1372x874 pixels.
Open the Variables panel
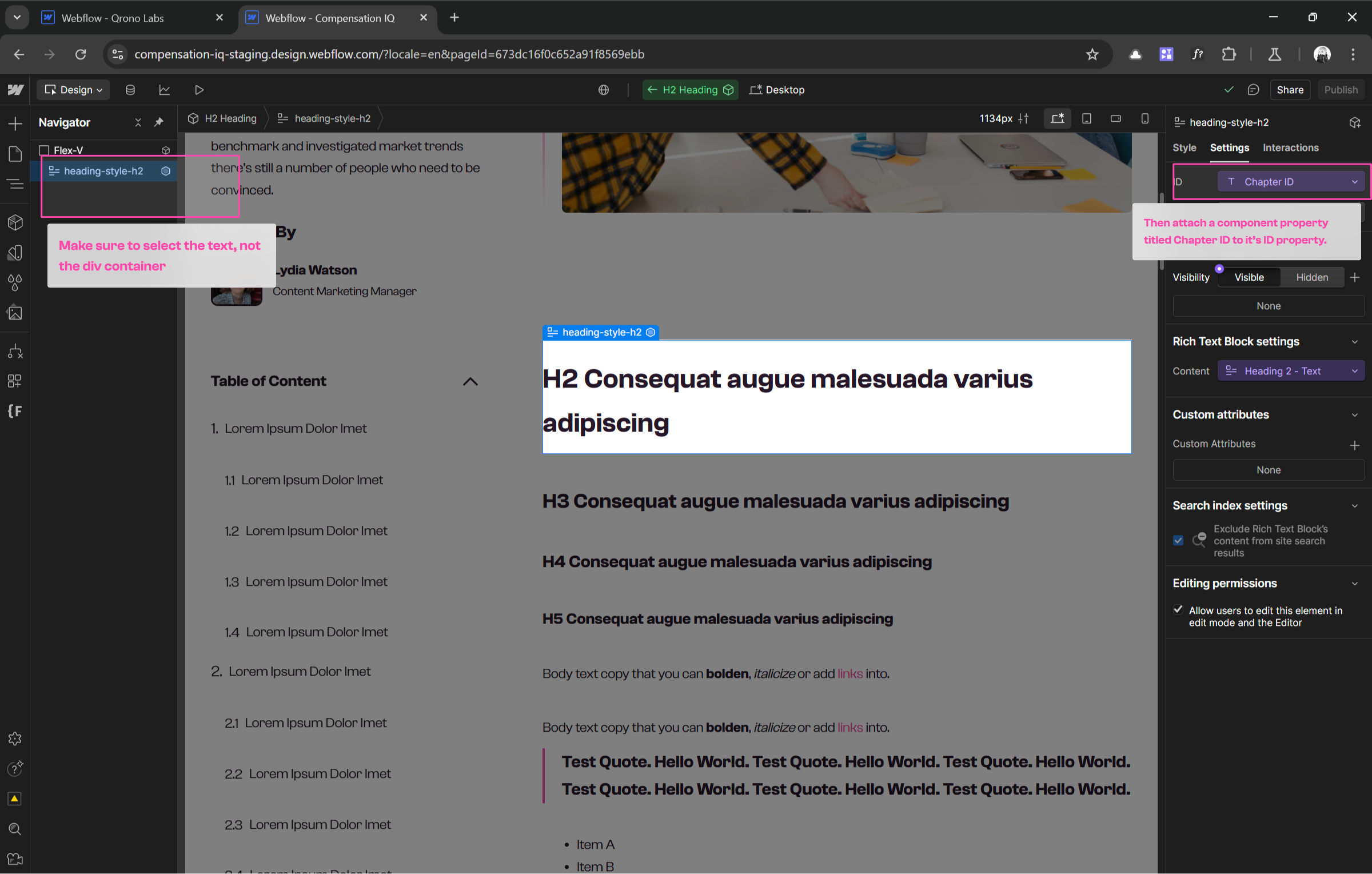pyautogui.click(x=15, y=253)
